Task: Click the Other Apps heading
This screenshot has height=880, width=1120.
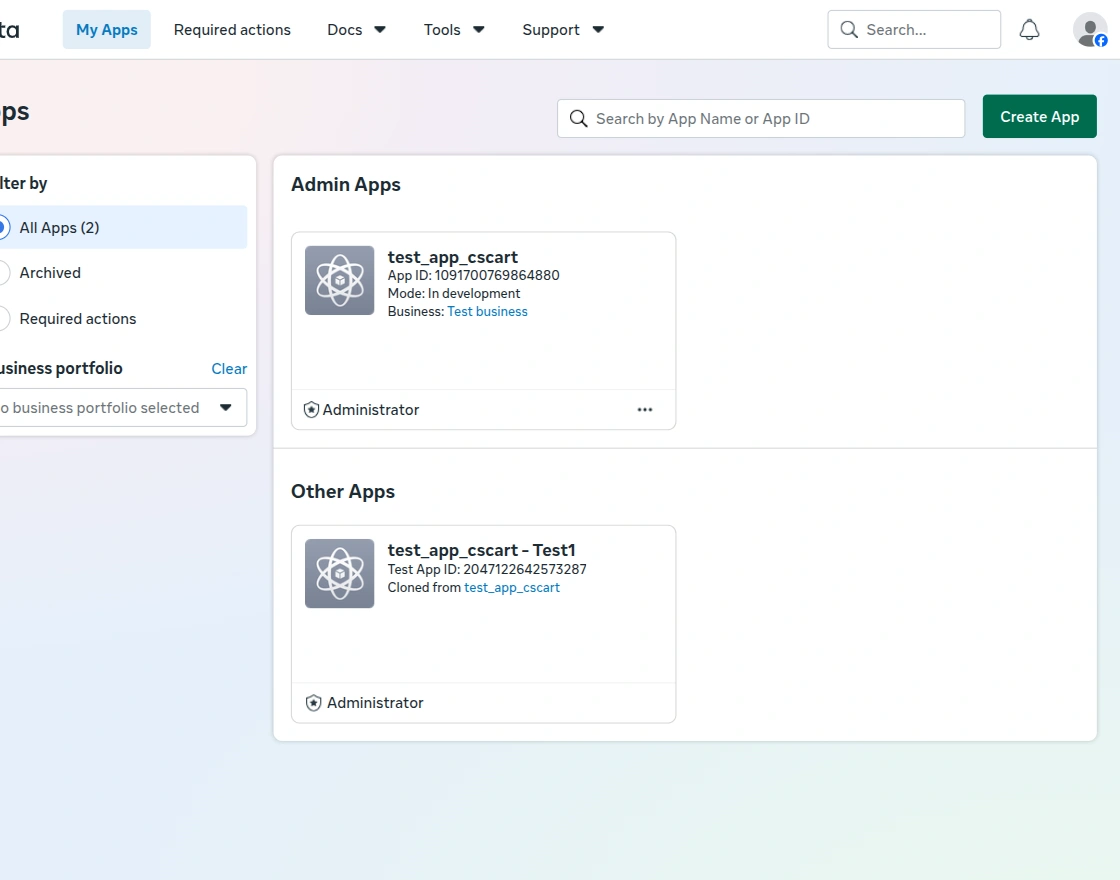Action: [343, 491]
